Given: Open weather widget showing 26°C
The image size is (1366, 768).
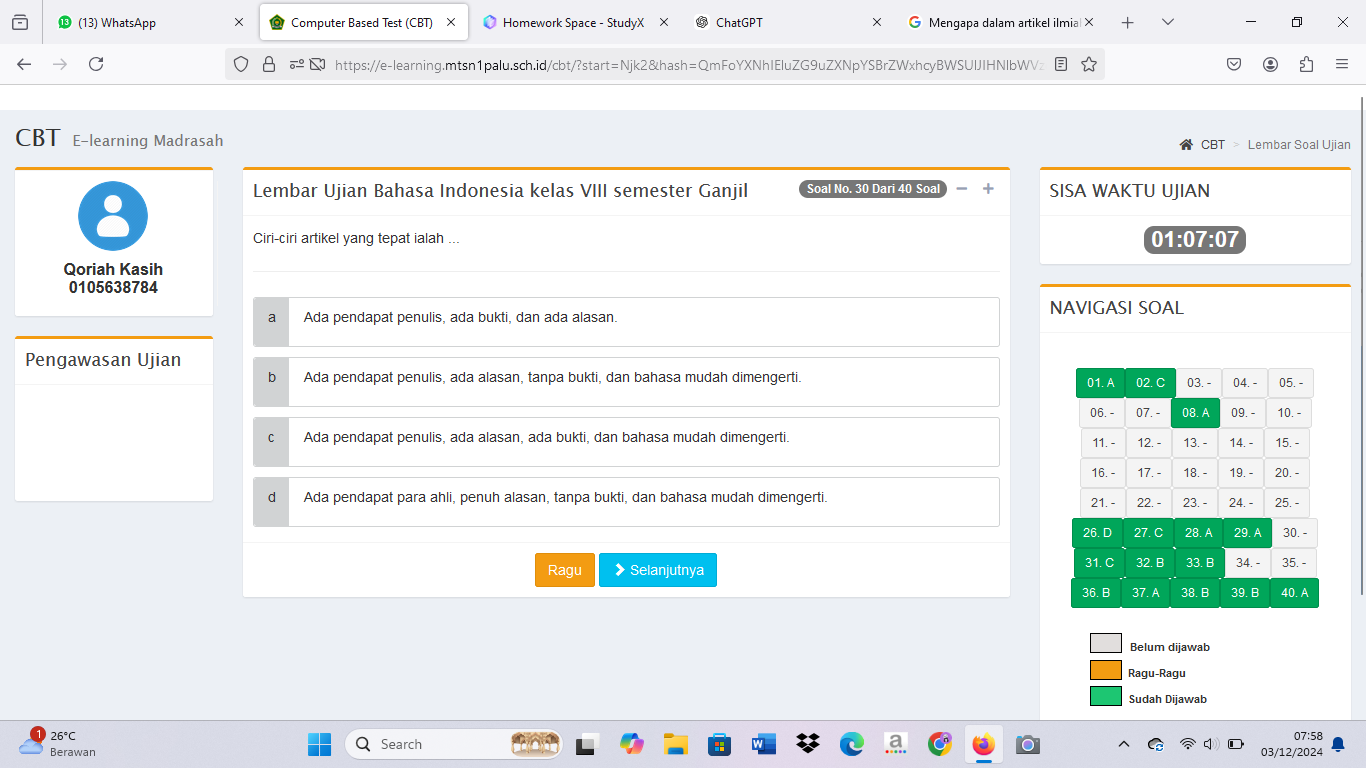Looking at the screenshot, I should pyautogui.click(x=58, y=743).
